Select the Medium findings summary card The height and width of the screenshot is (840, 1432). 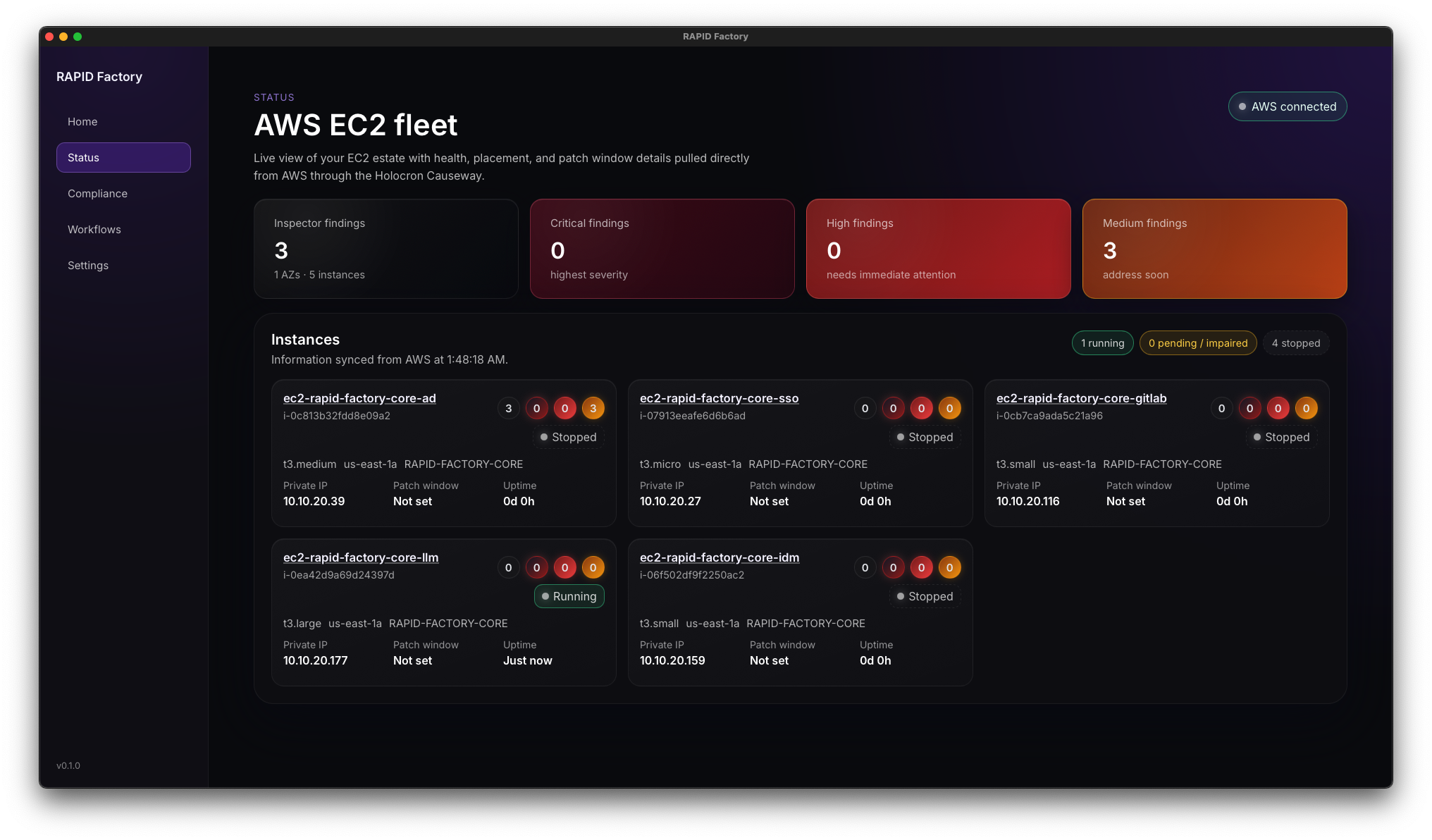[1214, 249]
